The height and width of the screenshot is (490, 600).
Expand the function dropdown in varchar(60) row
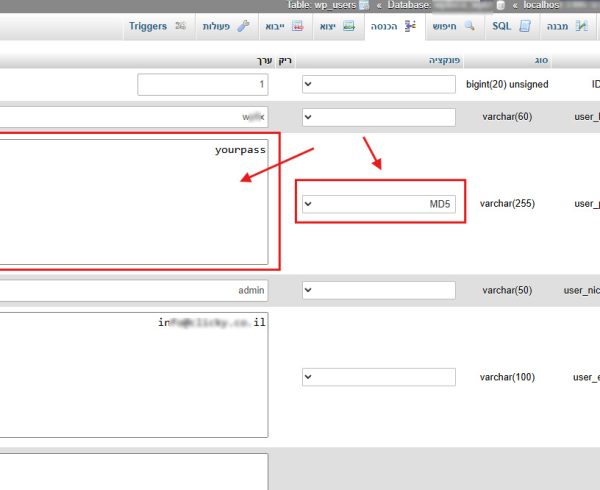pyautogui.click(x=378, y=118)
